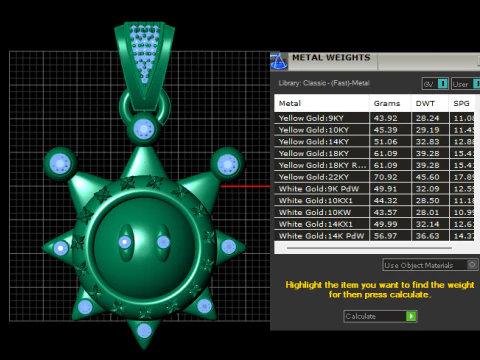
Task: Select the Yellow Gold:18KY R... row
Action: point(374,165)
